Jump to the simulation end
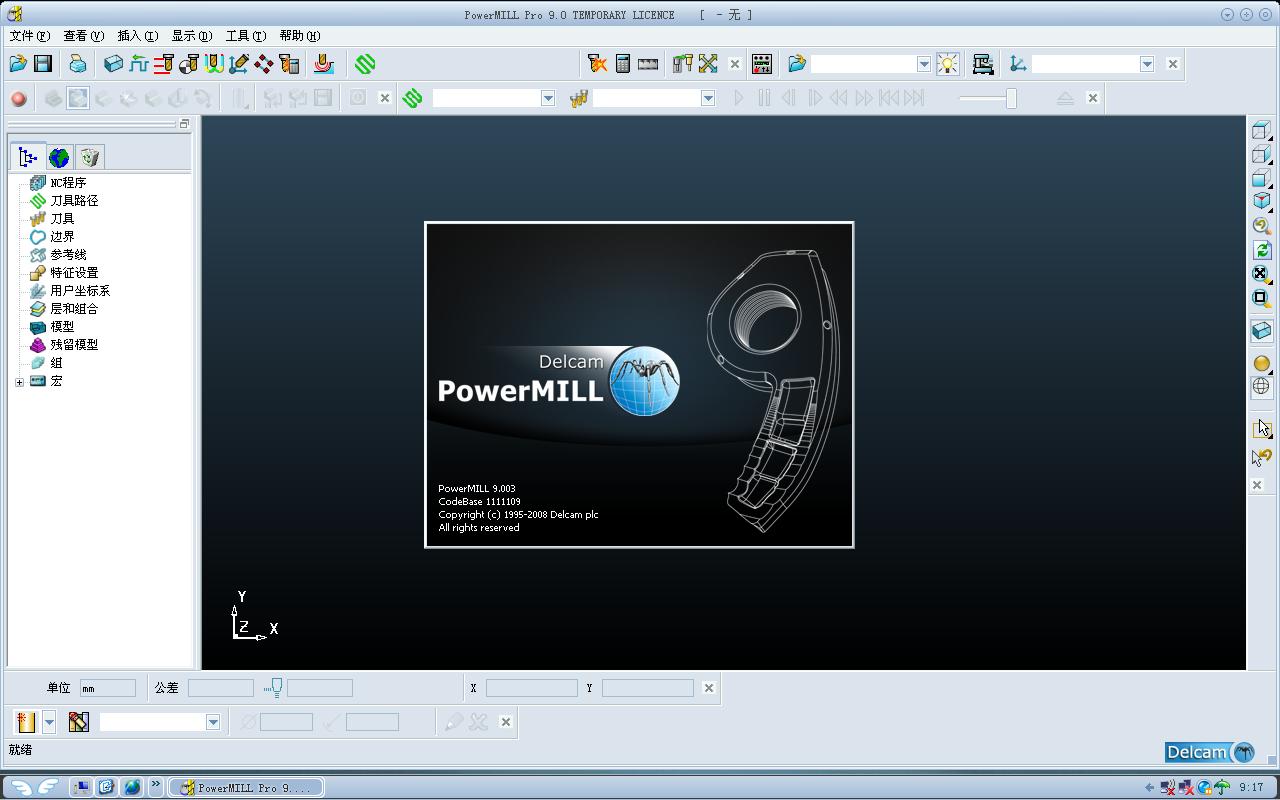Viewport: 1280px width, 800px height. click(x=914, y=98)
